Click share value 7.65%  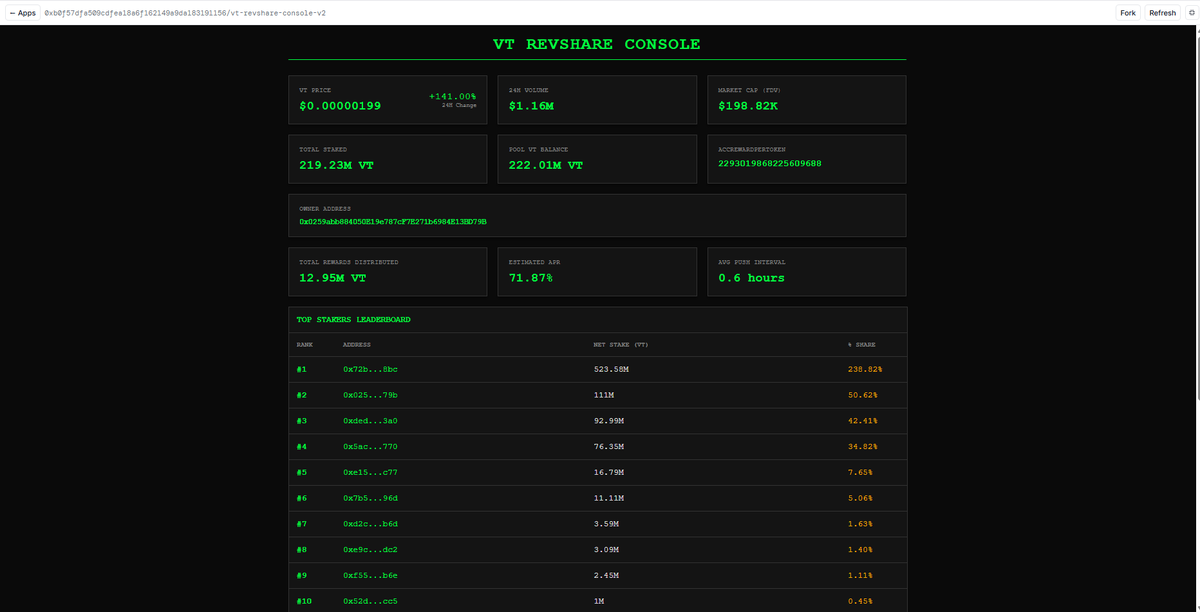[x=861, y=472]
